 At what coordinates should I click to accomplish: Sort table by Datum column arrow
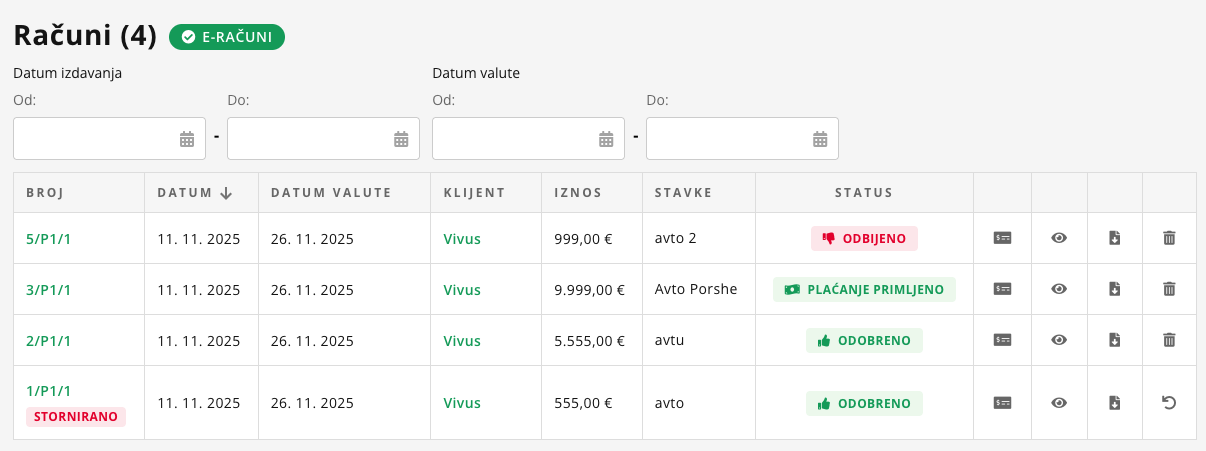[226, 193]
